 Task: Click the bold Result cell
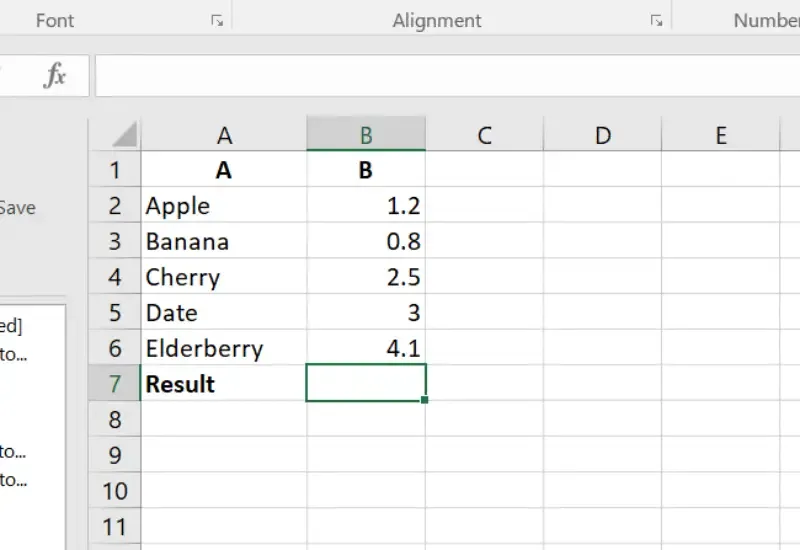coord(224,384)
